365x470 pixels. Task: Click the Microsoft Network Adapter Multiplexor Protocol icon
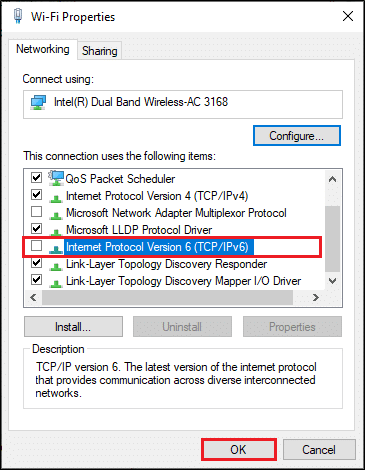click(56, 215)
